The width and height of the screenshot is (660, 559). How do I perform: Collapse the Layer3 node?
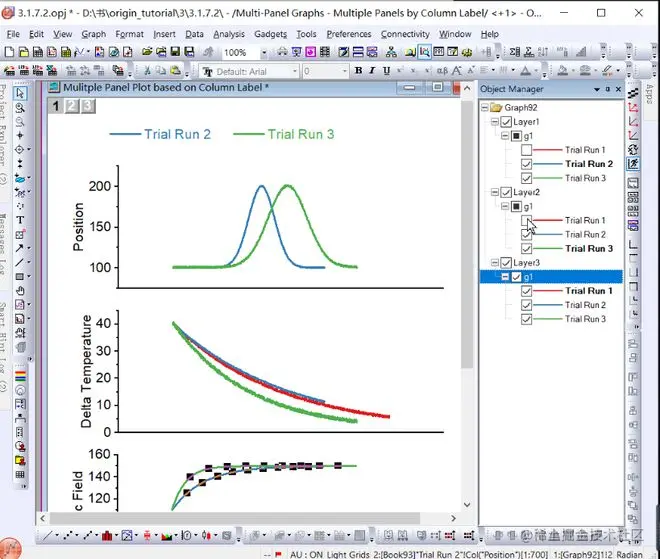pyautogui.click(x=495, y=263)
